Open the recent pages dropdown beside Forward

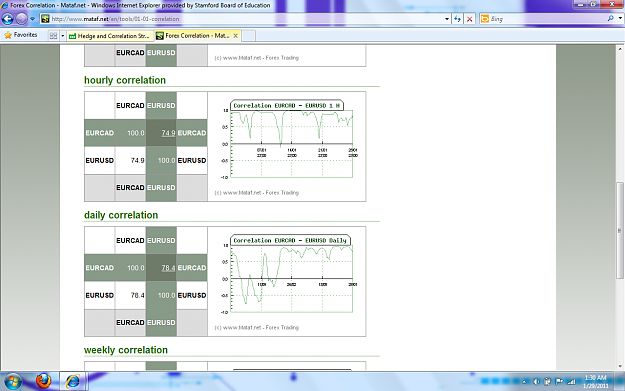pyautogui.click(x=33, y=19)
